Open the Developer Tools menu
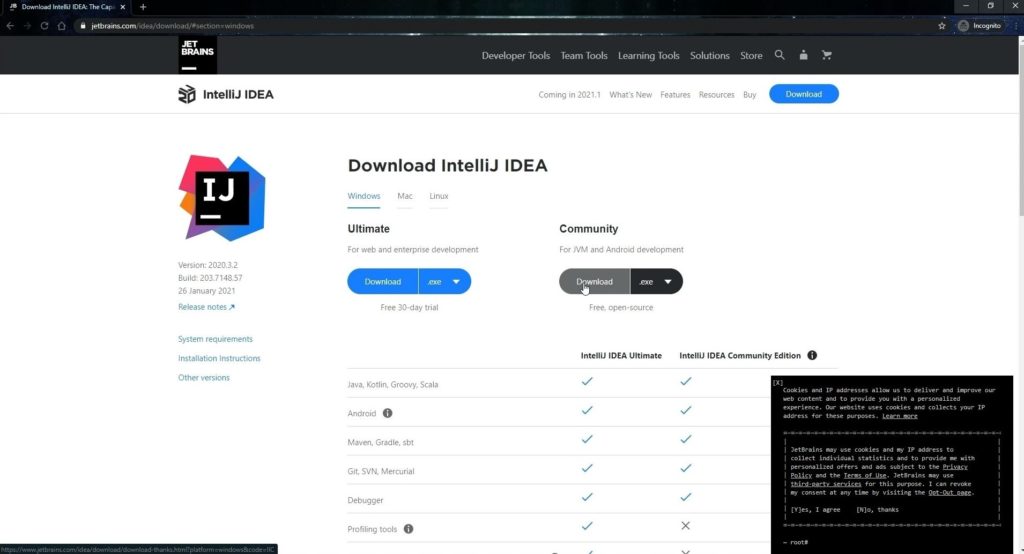 coord(516,56)
